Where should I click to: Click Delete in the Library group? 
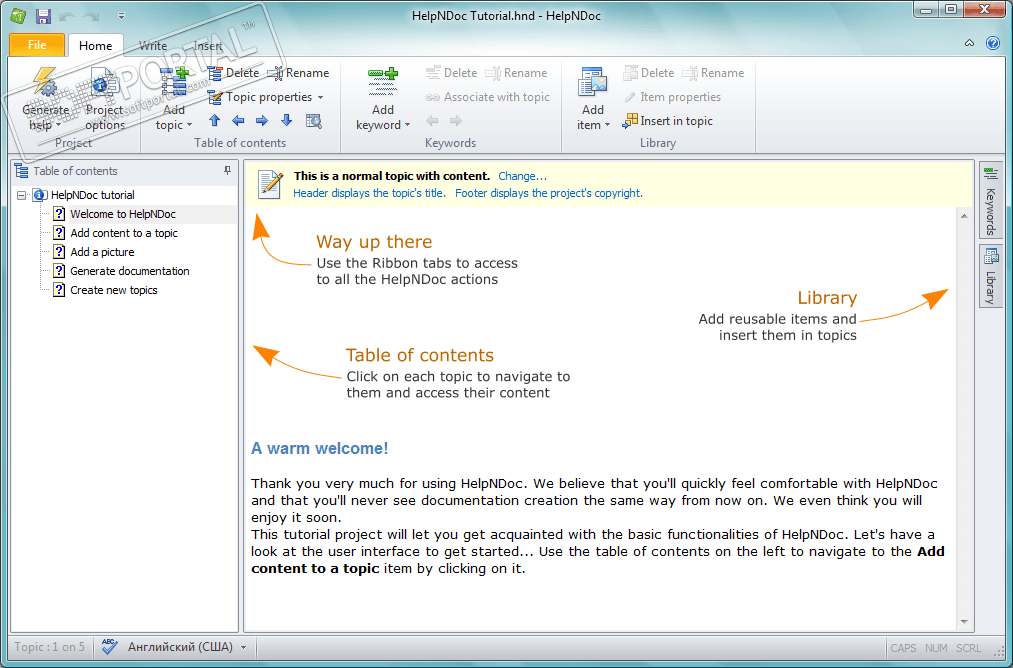pyautogui.click(x=649, y=73)
